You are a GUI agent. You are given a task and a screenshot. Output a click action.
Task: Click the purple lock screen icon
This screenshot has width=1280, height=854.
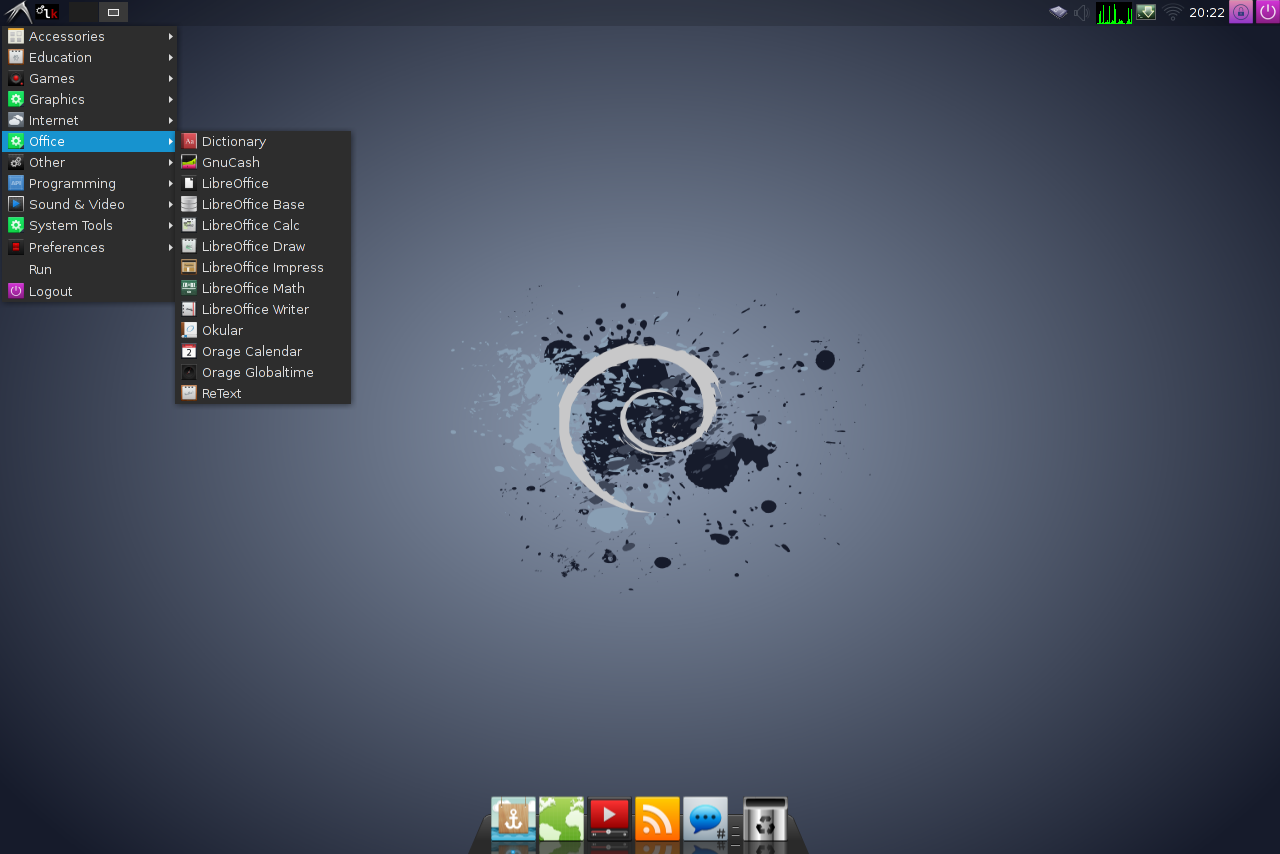tap(1241, 12)
